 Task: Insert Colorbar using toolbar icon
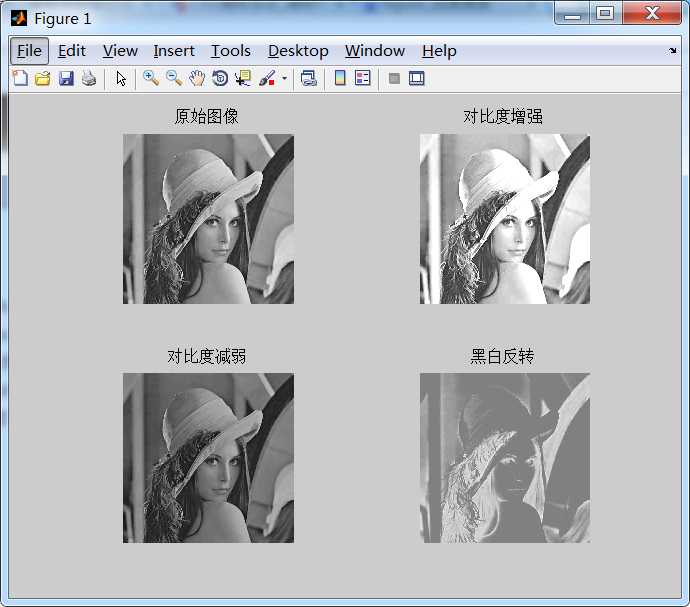click(340, 78)
